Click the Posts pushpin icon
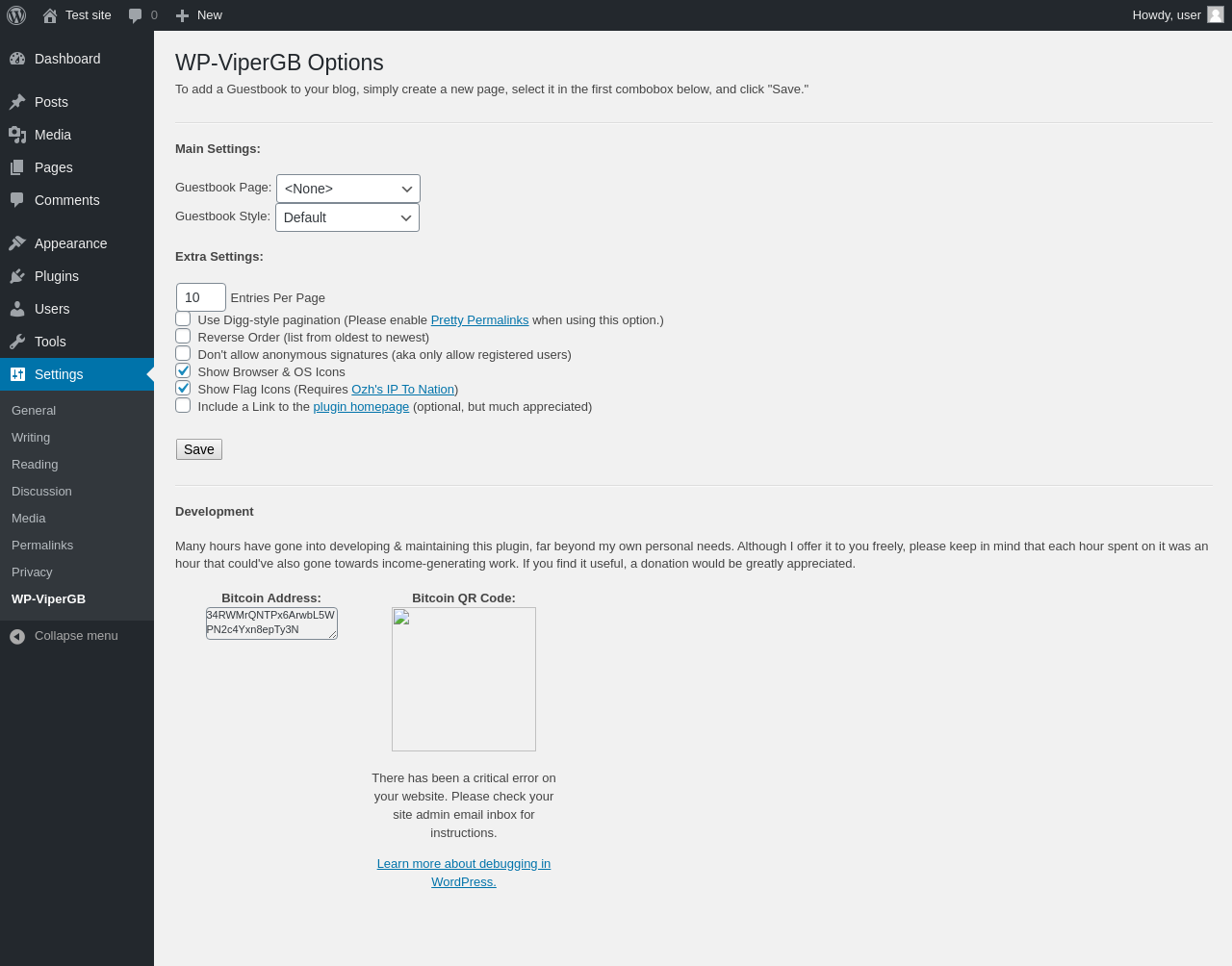The width and height of the screenshot is (1232, 966). (x=17, y=102)
